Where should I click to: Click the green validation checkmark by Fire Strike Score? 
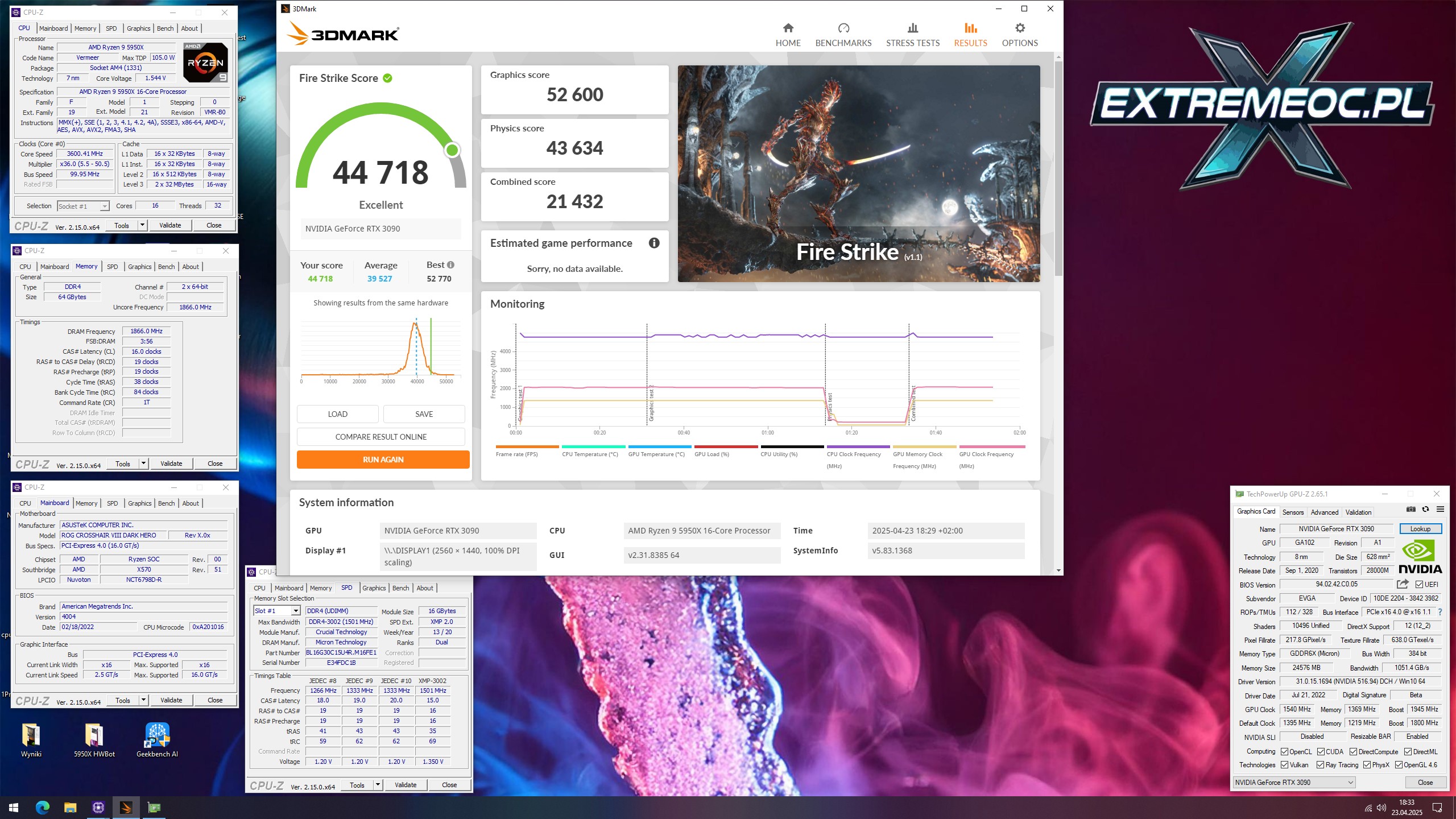click(x=387, y=78)
